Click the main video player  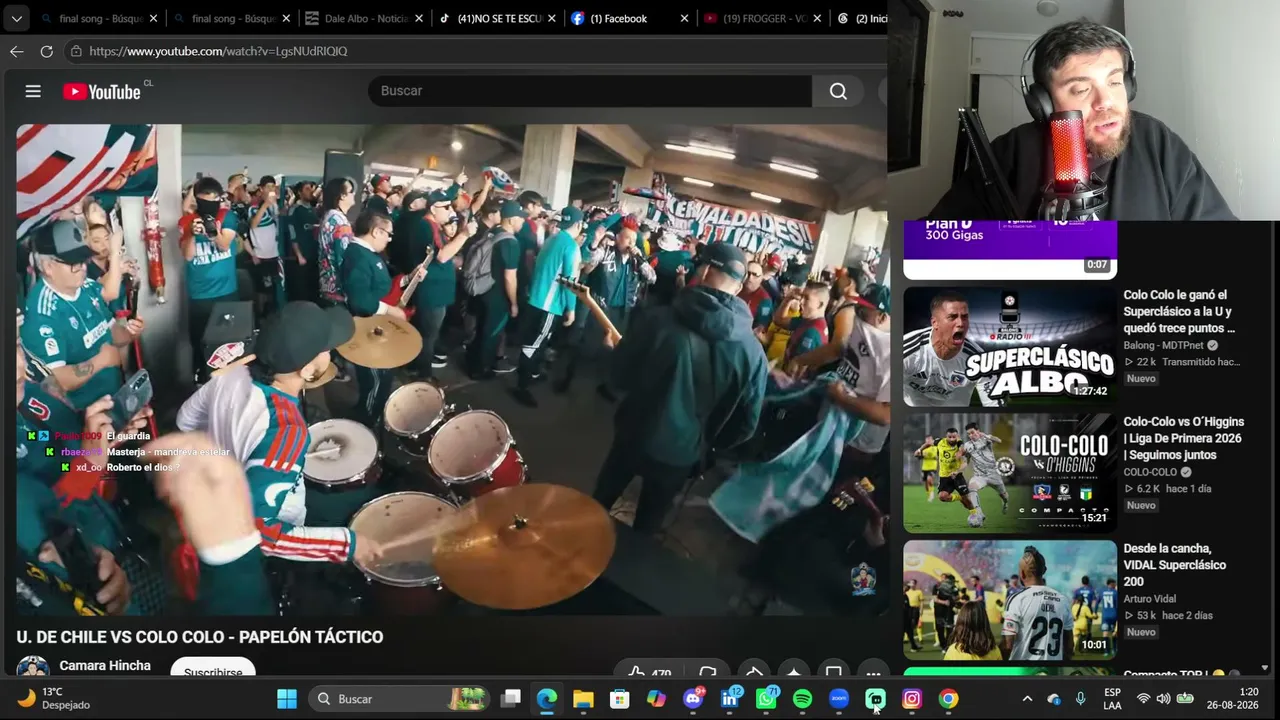(x=452, y=369)
